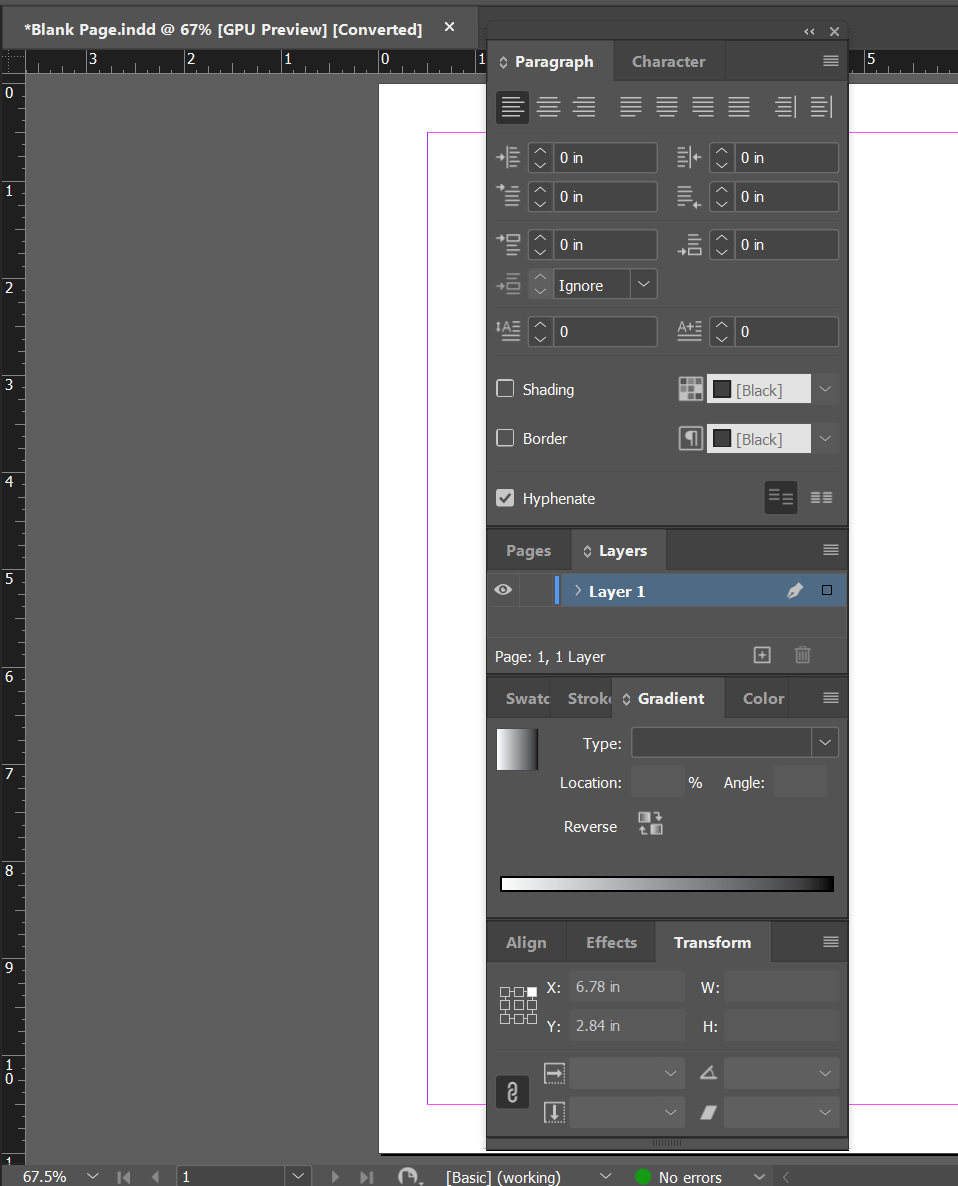The image size is (958, 1186).
Task: Select Align to baseline grid icon
Action: [x=821, y=498]
